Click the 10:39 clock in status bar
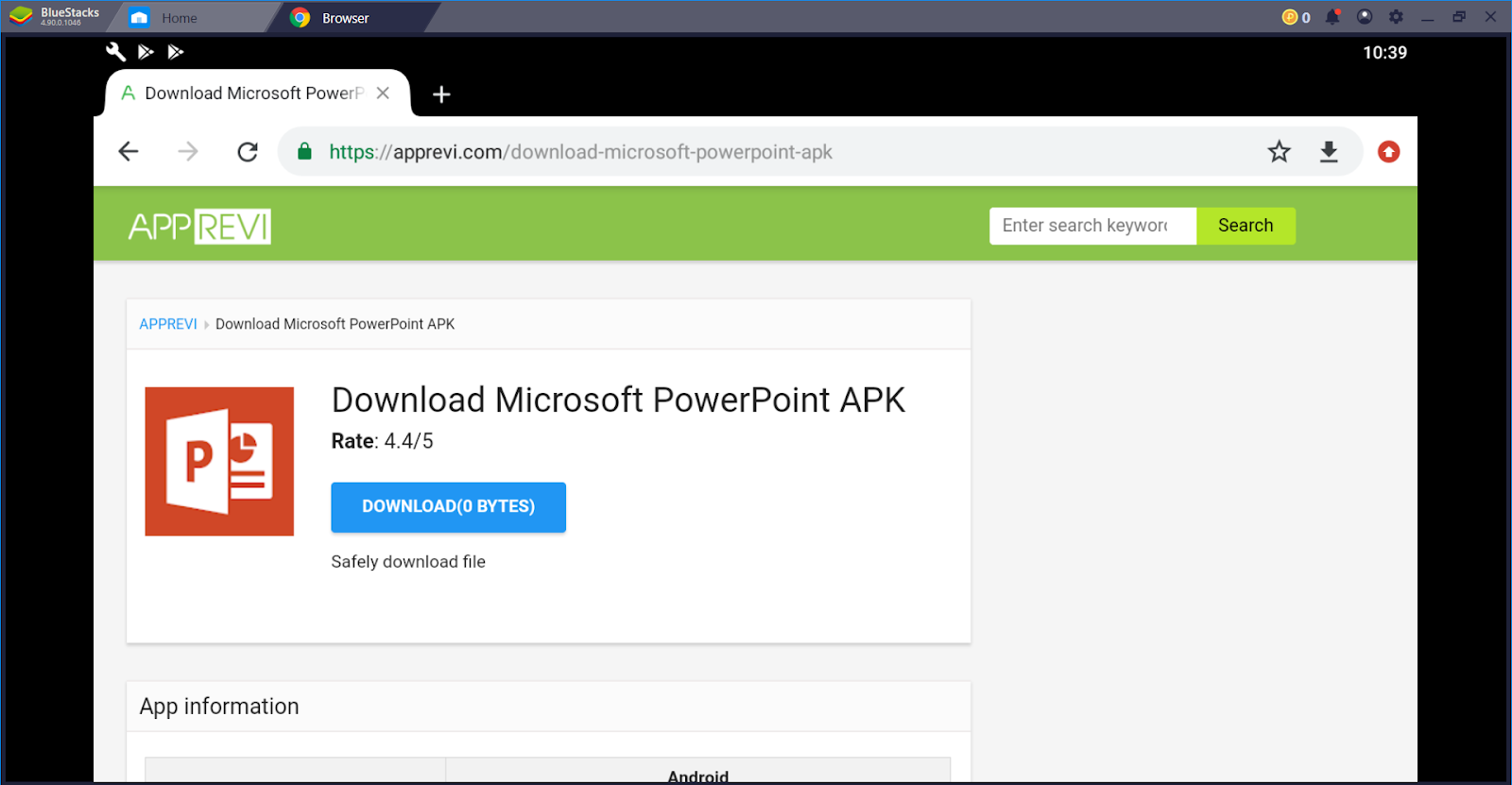This screenshot has height=785, width=1512. [x=1384, y=53]
